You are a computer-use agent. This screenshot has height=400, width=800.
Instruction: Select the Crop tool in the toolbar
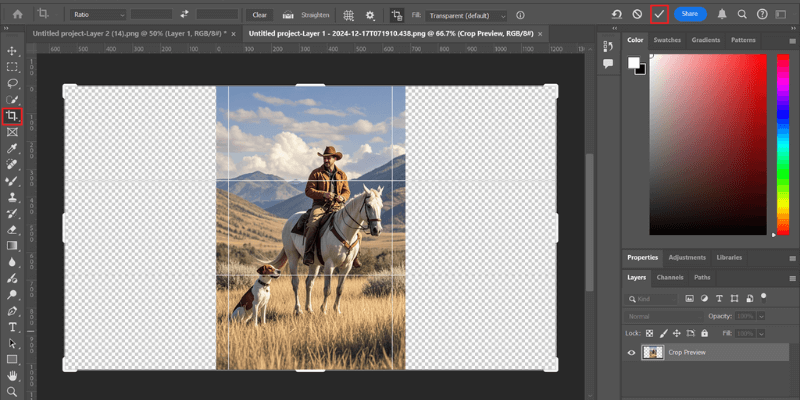pyautogui.click(x=12, y=116)
